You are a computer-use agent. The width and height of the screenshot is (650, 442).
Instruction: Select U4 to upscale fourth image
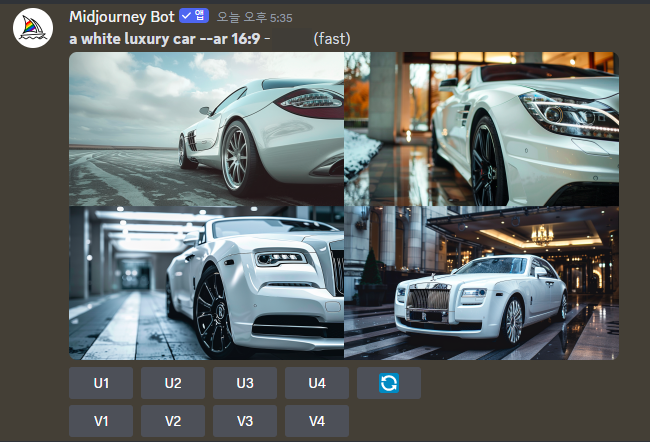pos(317,383)
